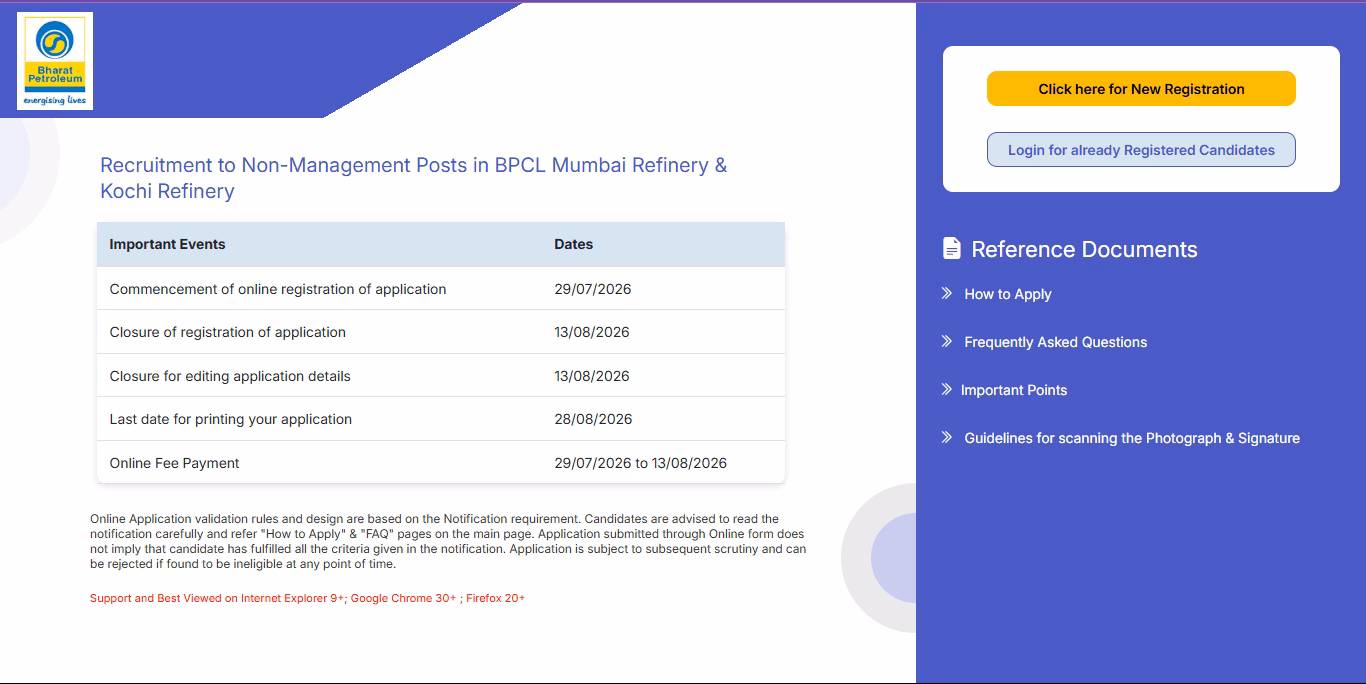Click the chevron icon beside How to Apply
This screenshot has height=684, width=1366.
[x=947, y=293]
